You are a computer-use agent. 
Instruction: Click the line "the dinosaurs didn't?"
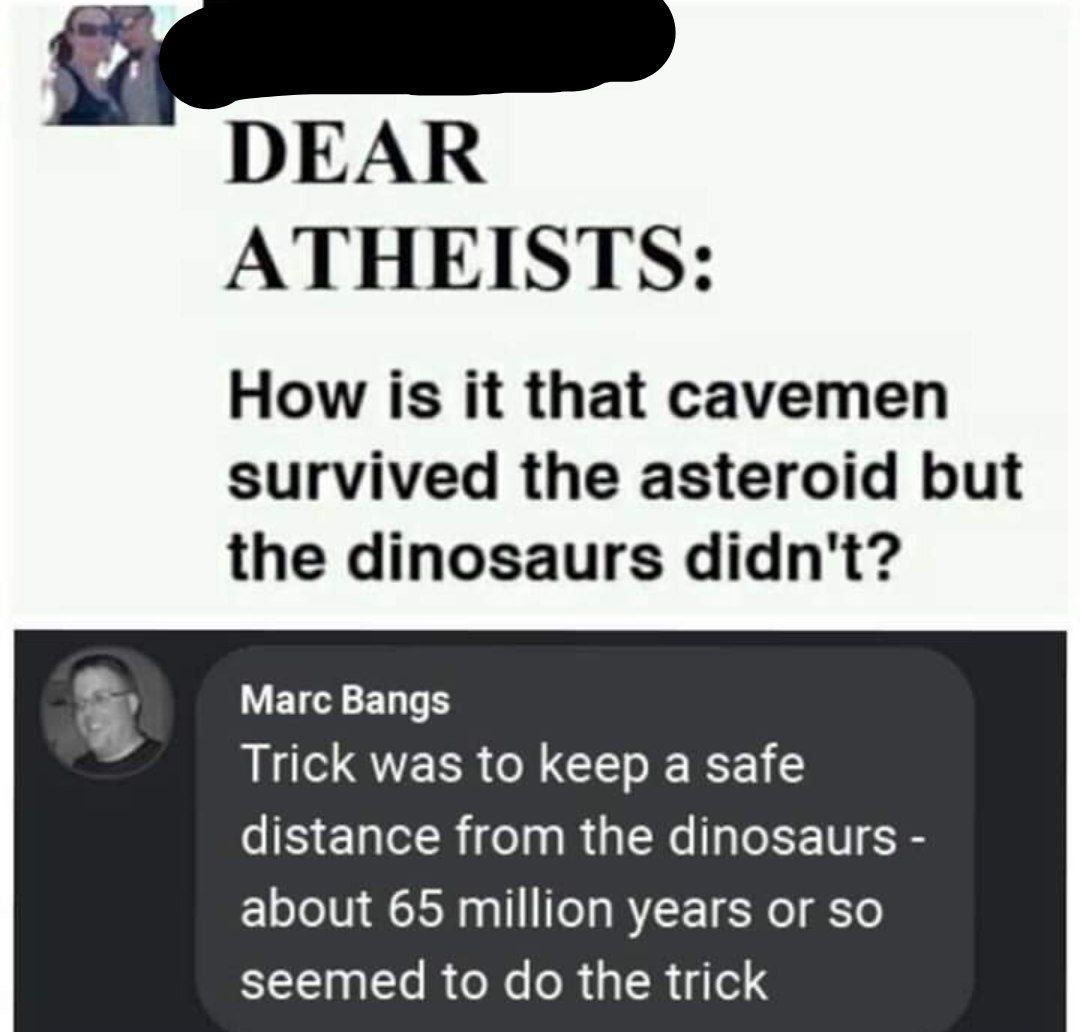pyautogui.click(x=564, y=553)
